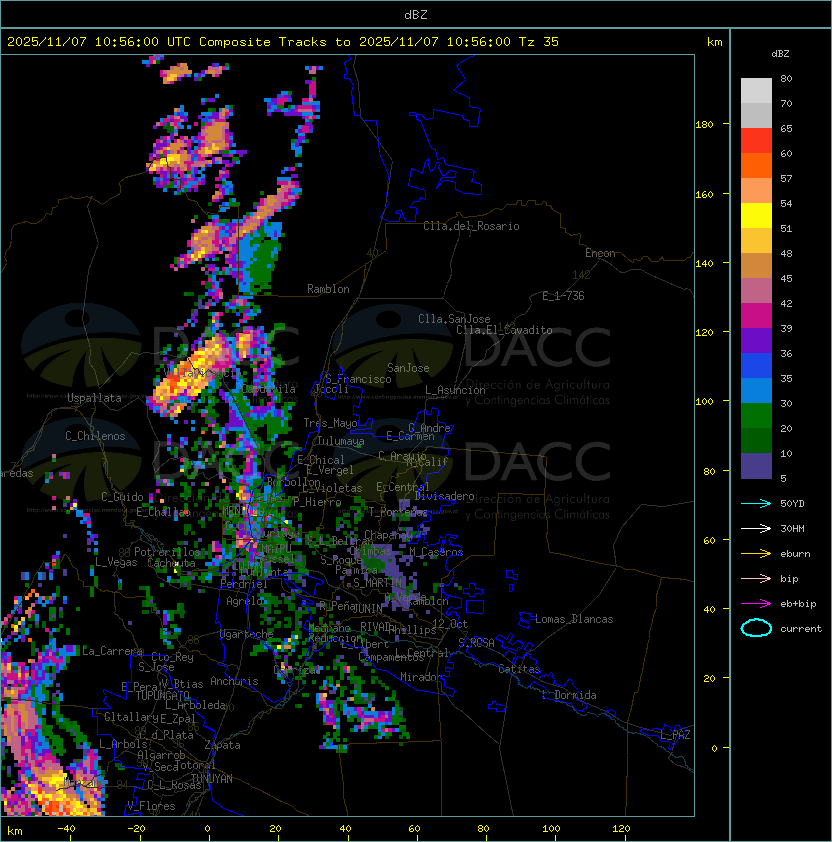Click the Composite Tracks timestamp header
Viewport: 832px width, 842px height.
tap(283, 42)
